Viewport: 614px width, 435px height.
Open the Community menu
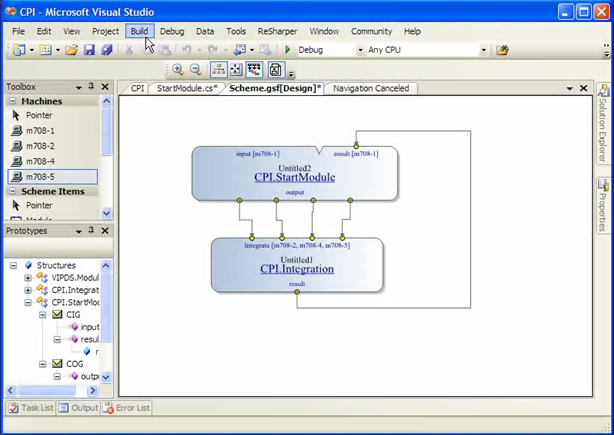tap(371, 31)
